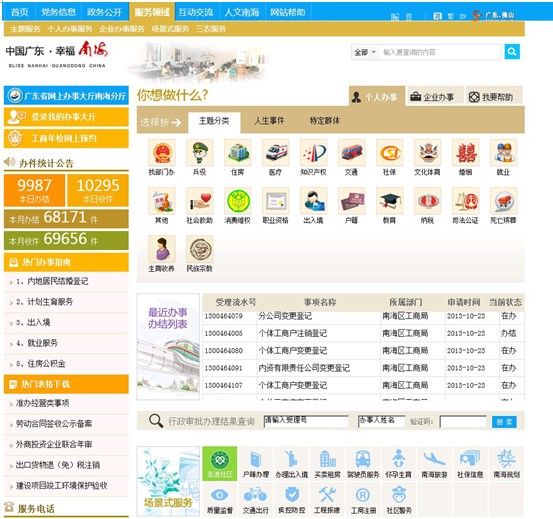Open the 交通出行 bicycle scene icon

click(x=256, y=500)
